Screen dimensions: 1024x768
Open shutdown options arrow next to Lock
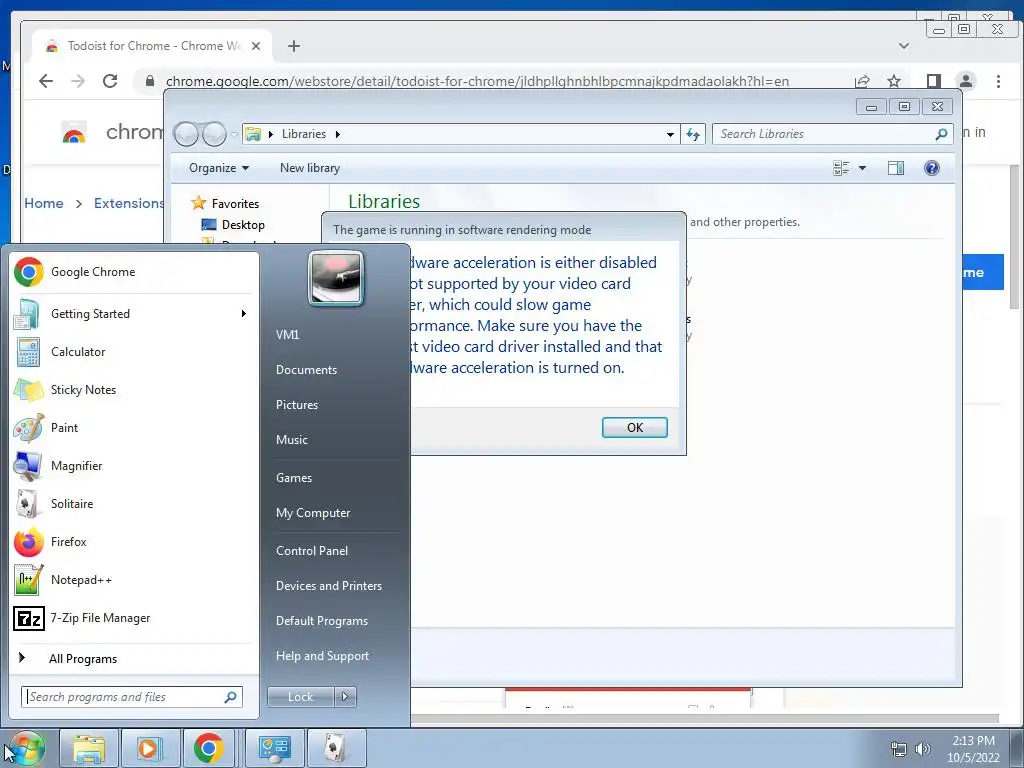[x=345, y=697]
